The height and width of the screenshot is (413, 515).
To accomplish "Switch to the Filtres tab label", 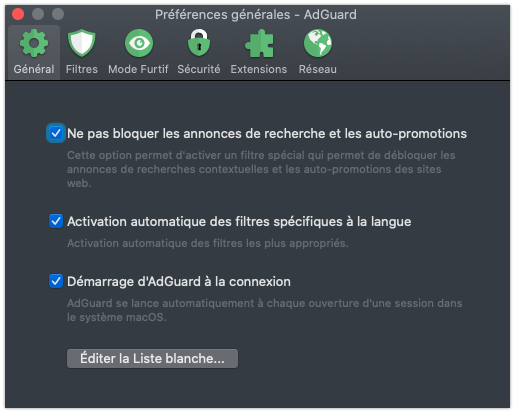I will click(x=82, y=69).
